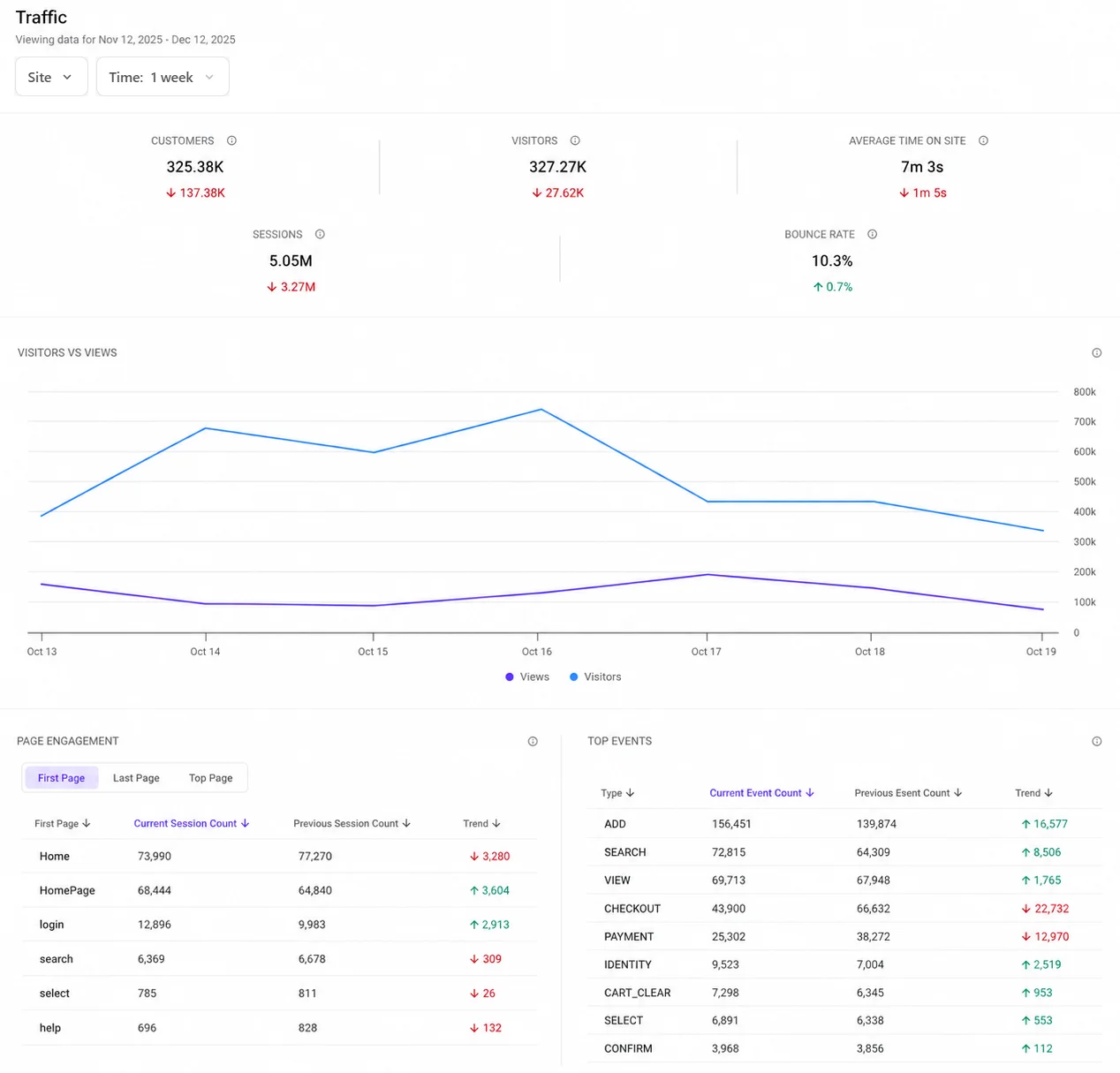Screen dimensions: 1120x1073
Task: Toggle the Visitors legend series
Action: (595, 676)
